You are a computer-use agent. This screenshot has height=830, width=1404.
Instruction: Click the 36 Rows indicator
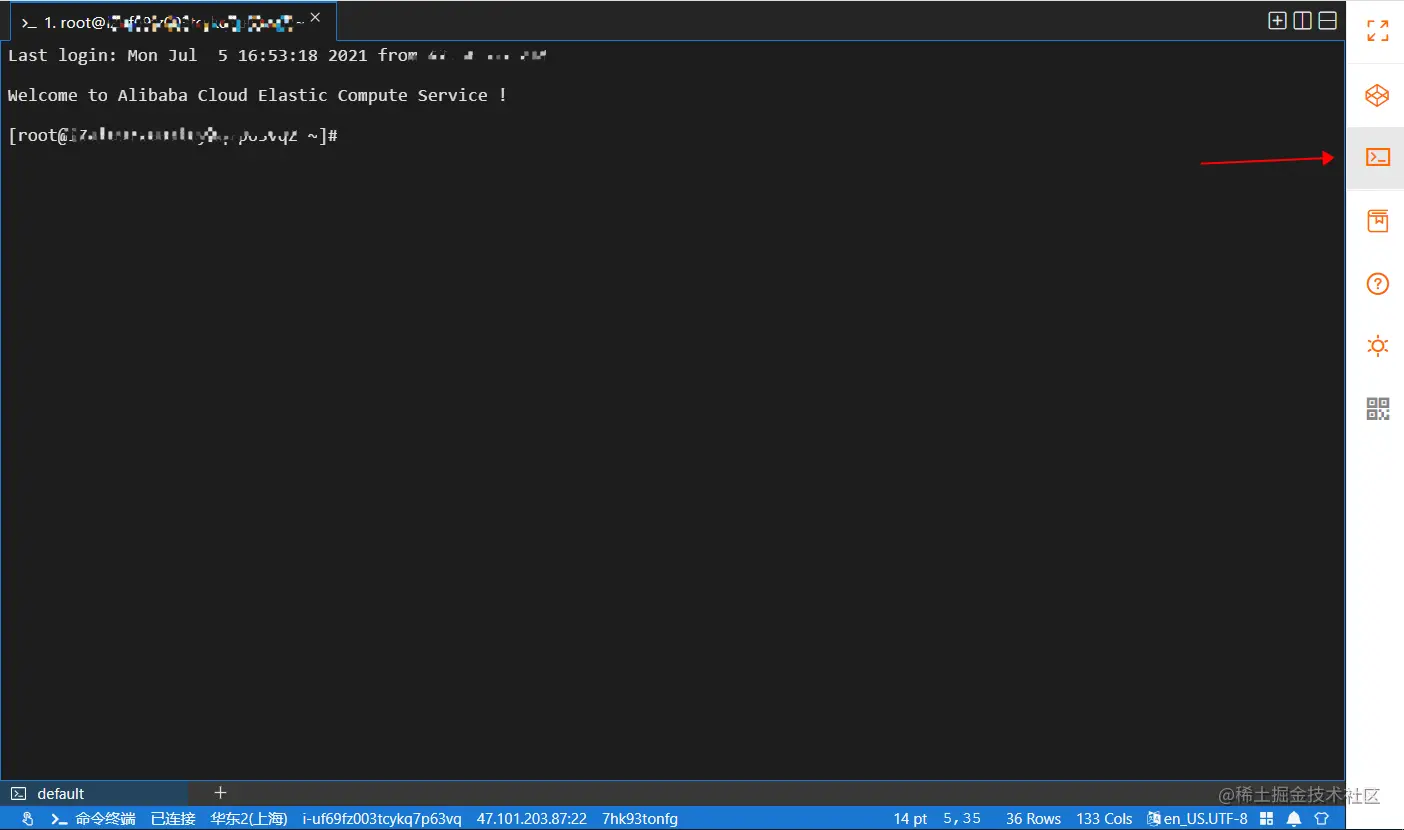pyautogui.click(x=1033, y=819)
